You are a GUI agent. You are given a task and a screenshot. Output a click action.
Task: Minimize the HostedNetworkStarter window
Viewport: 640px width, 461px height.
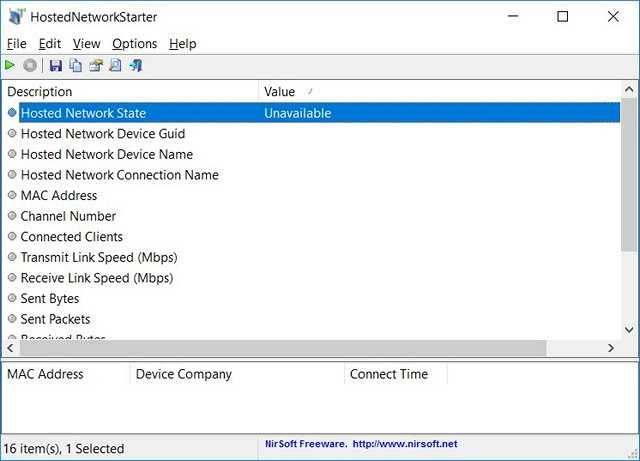point(513,16)
